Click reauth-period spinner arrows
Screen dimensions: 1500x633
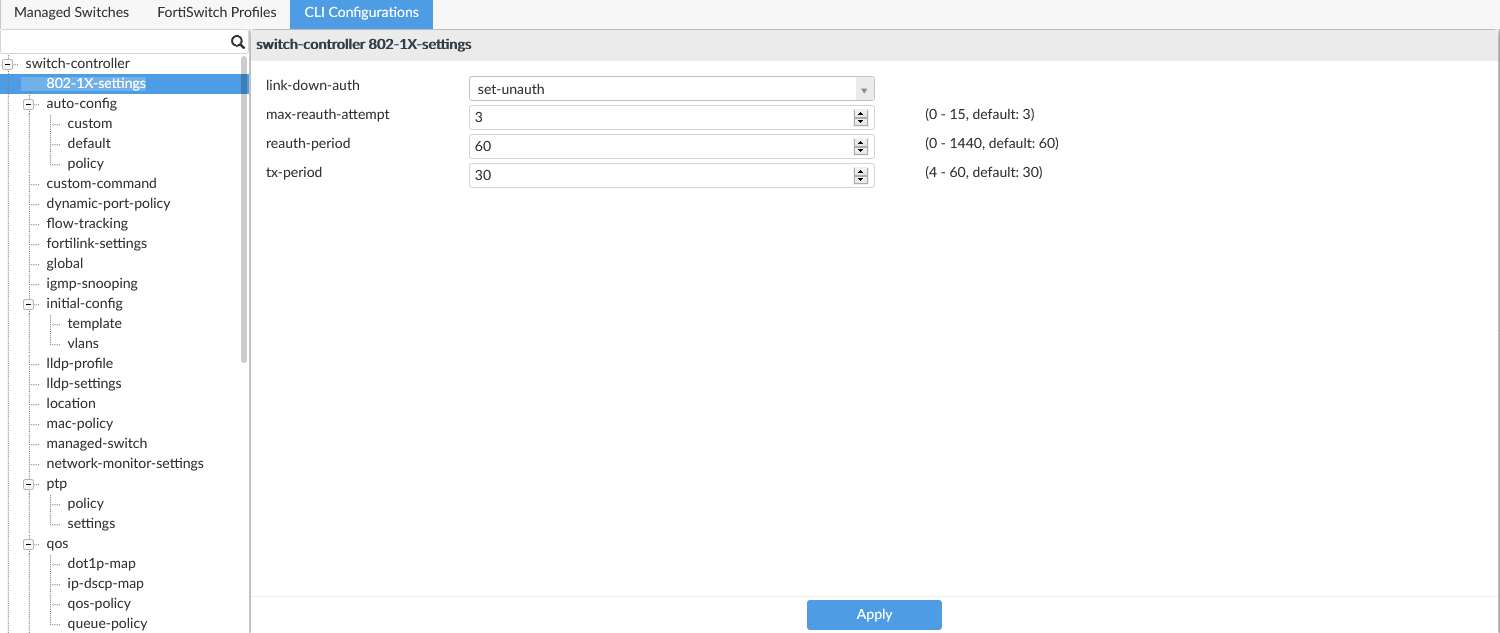point(860,147)
